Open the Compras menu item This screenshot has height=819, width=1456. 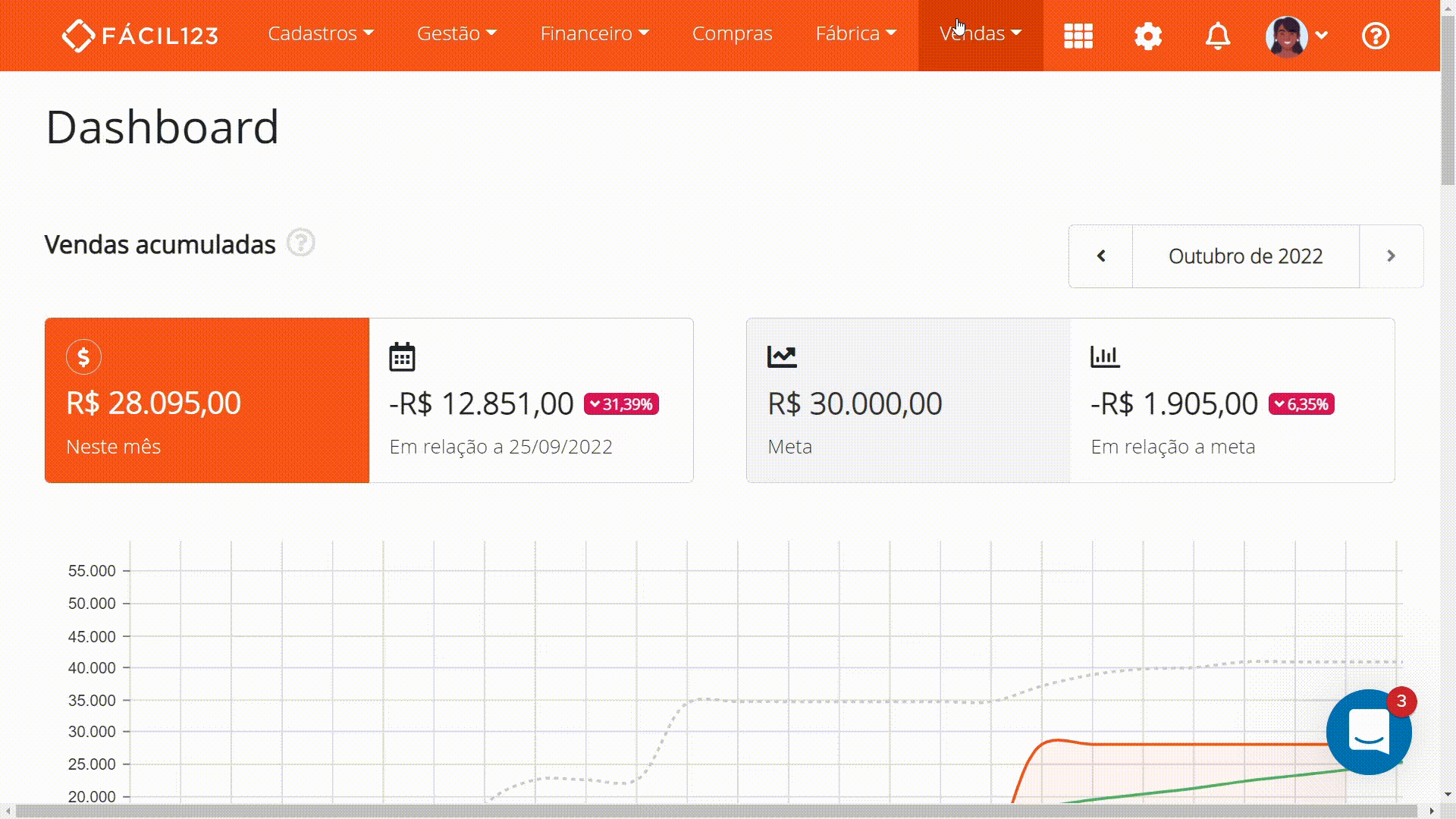tap(732, 33)
